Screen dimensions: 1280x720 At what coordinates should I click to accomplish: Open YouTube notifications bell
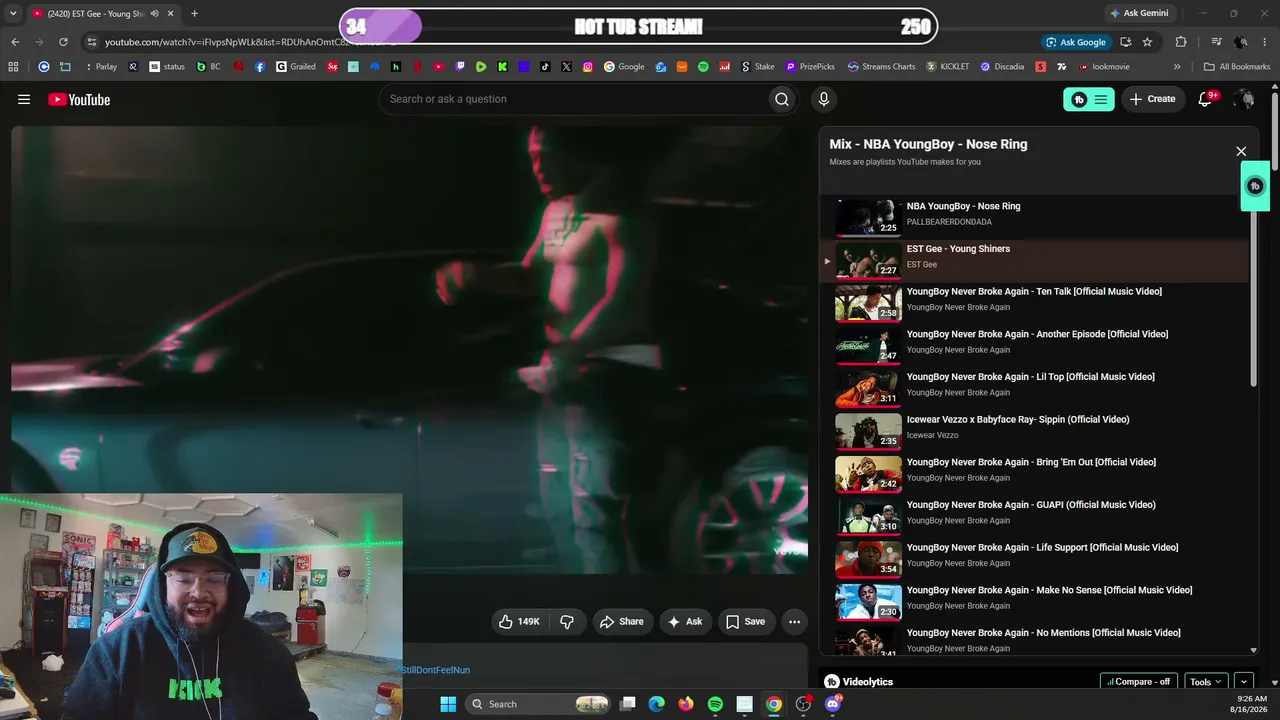1206,99
